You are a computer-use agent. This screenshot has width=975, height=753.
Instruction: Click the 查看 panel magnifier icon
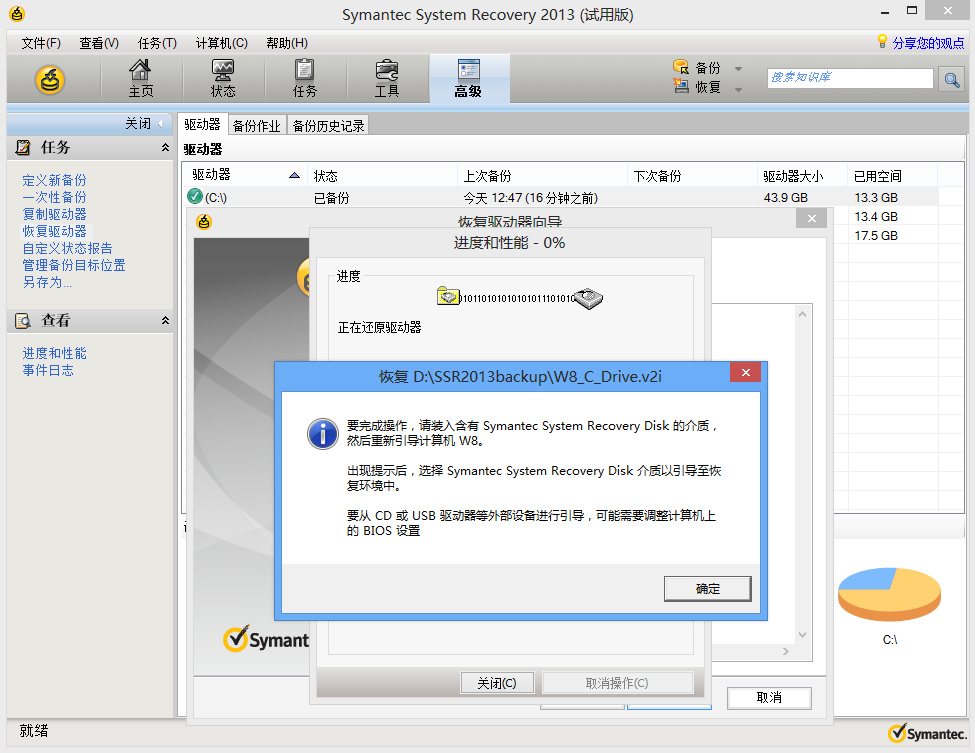coord(23,321)
